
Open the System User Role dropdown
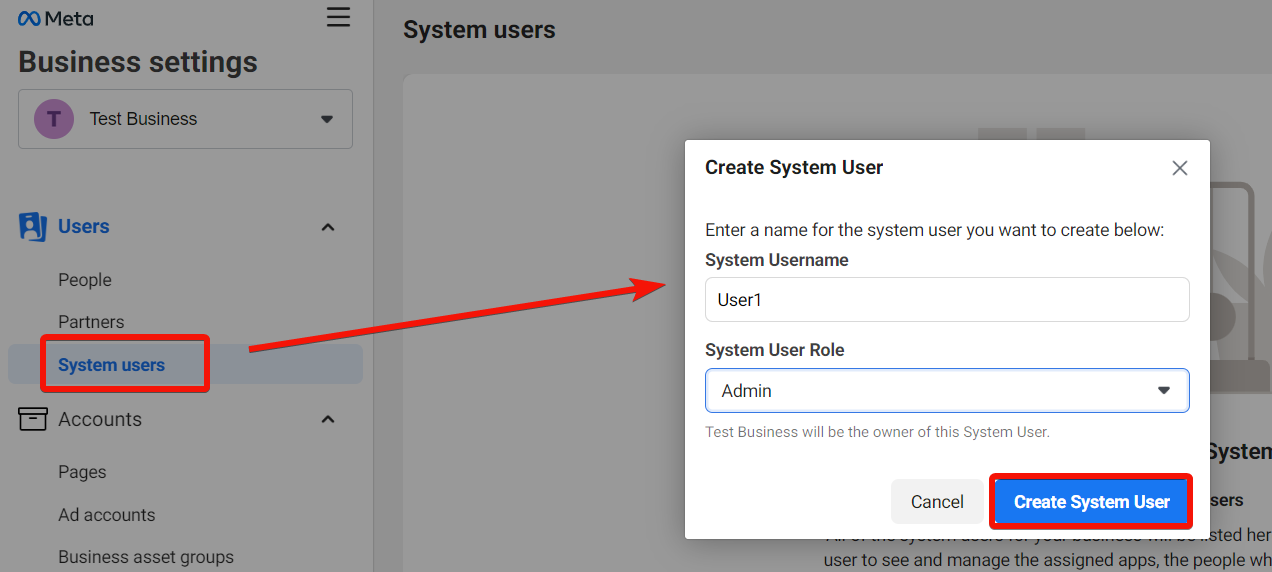(x=946, y=391)
